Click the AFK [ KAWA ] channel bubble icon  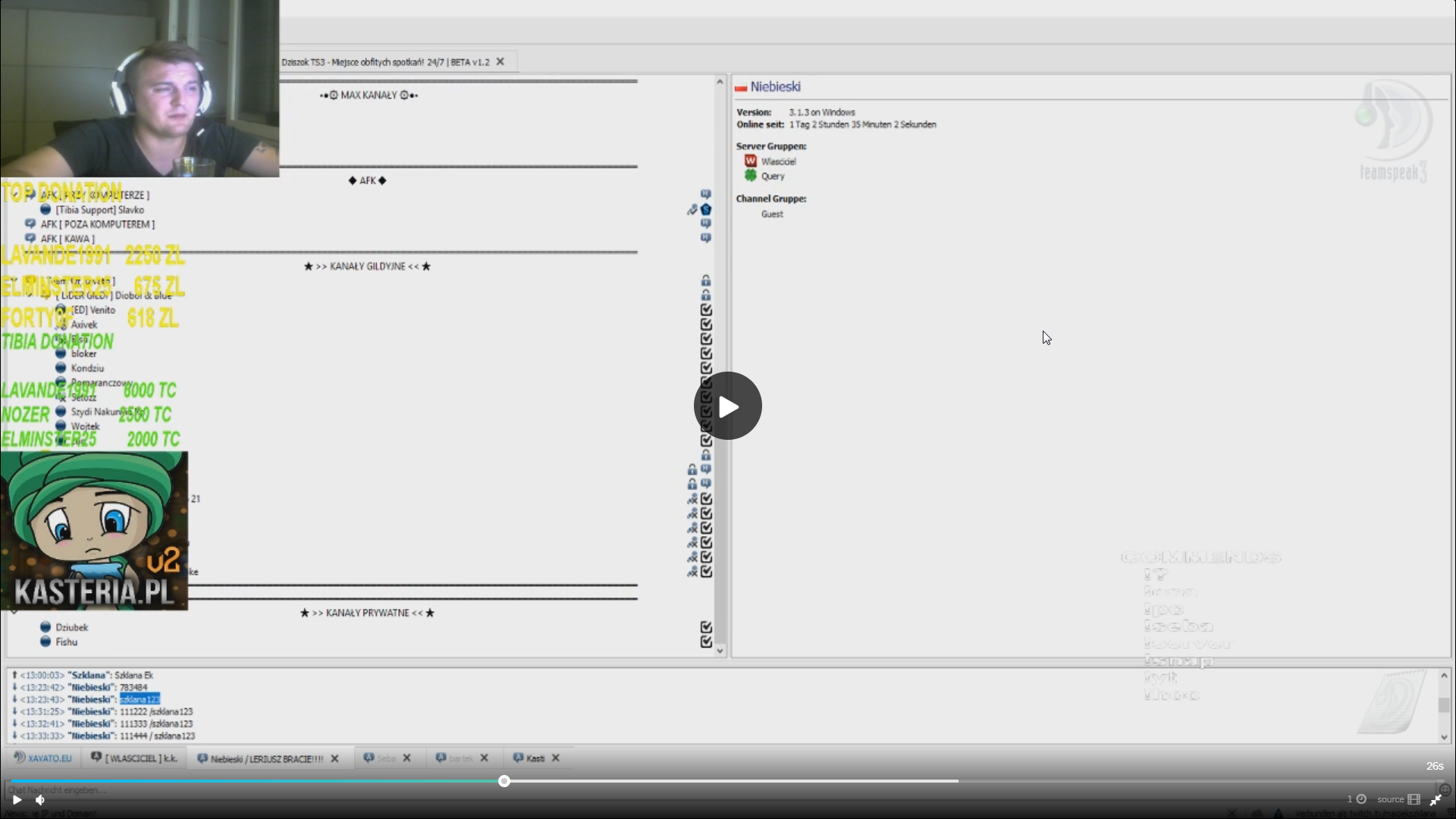(30, 238)
